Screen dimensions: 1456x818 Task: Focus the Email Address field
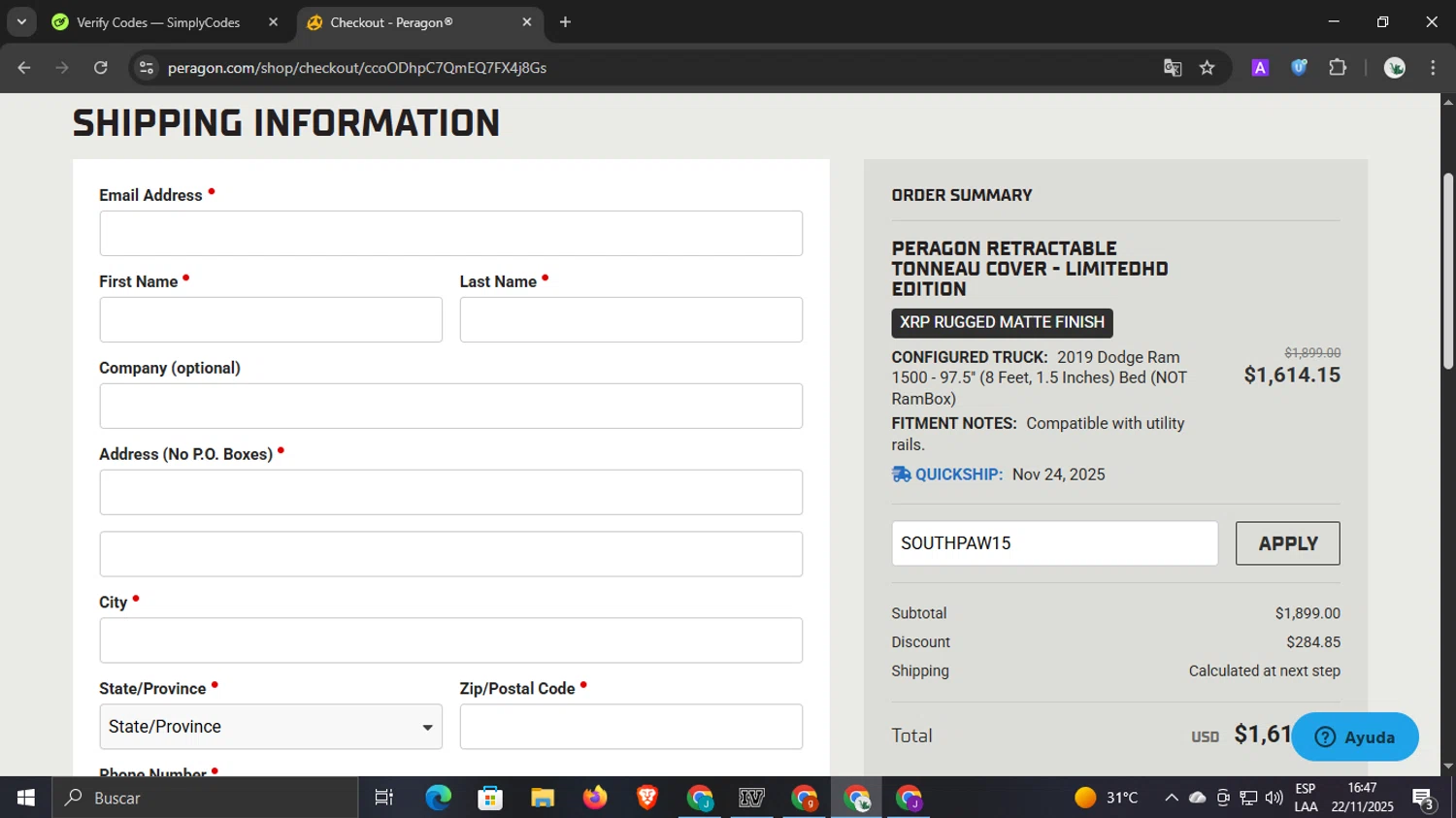coord(450,234)
